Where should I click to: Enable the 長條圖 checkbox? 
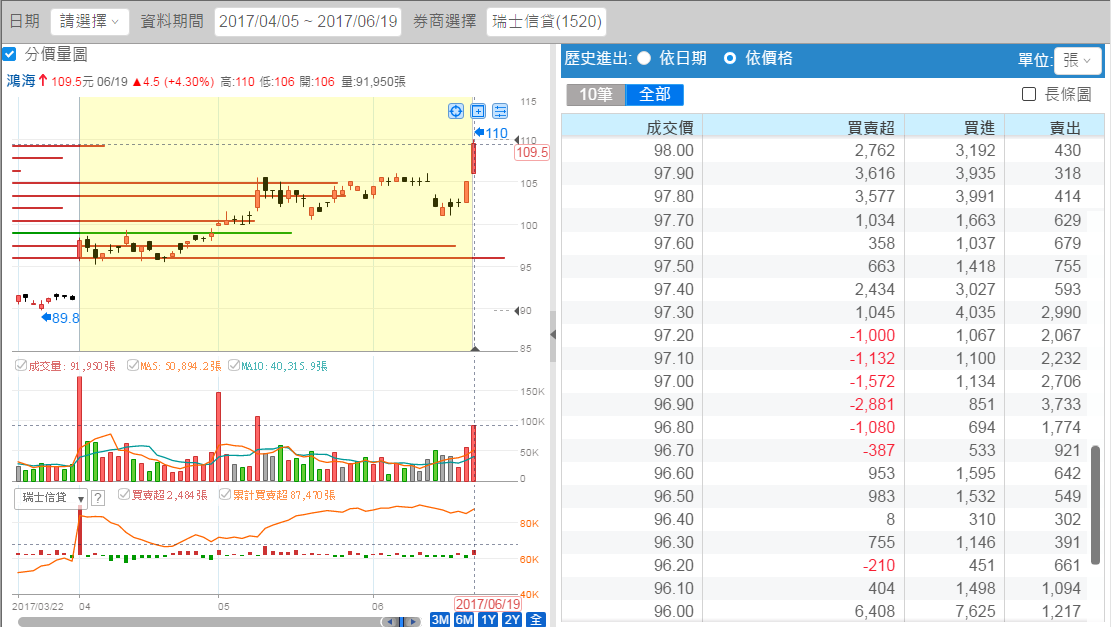coord(1029,94)
